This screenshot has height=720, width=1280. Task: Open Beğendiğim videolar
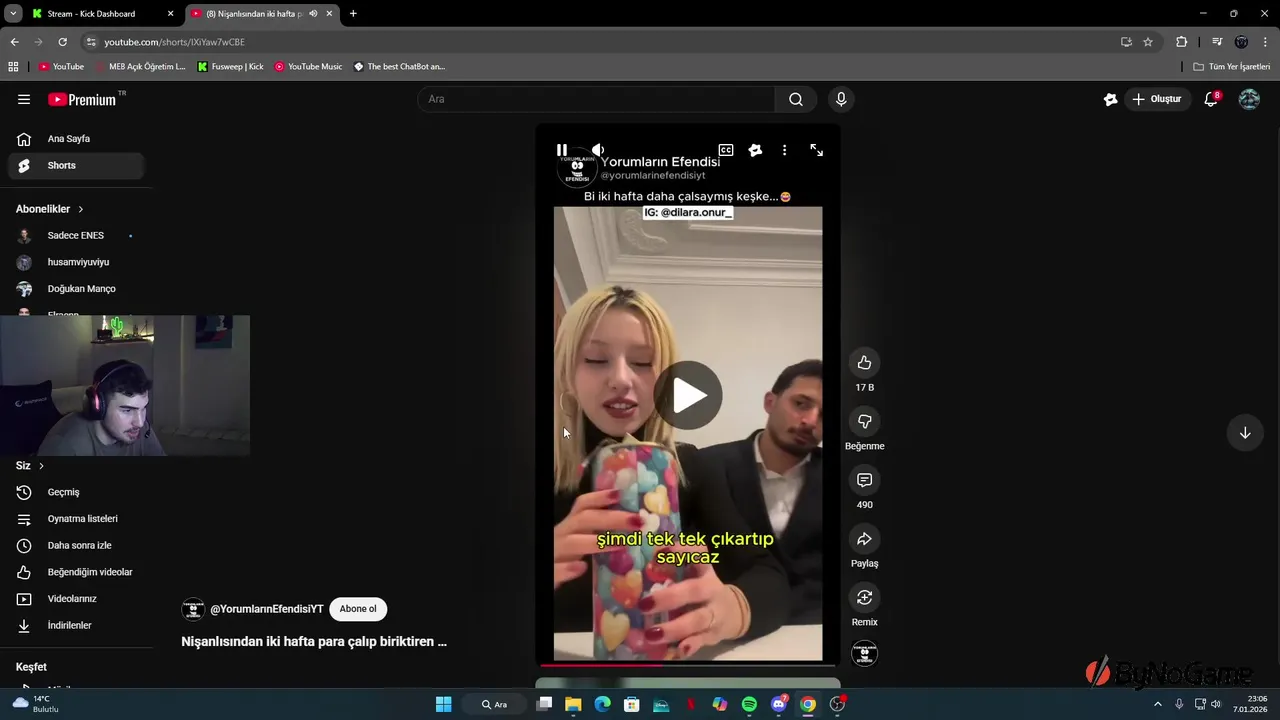tap(76, 572)
